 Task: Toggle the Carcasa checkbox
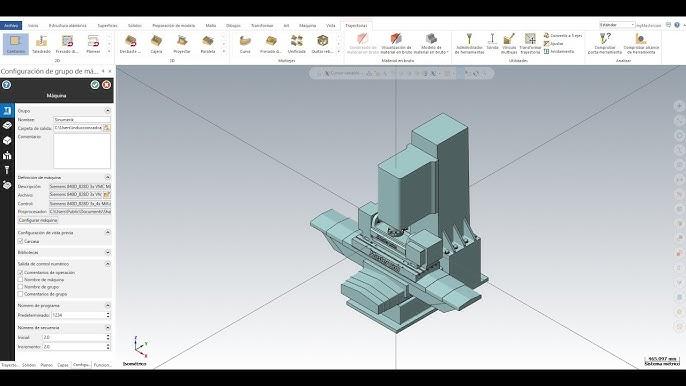(20, 241)
